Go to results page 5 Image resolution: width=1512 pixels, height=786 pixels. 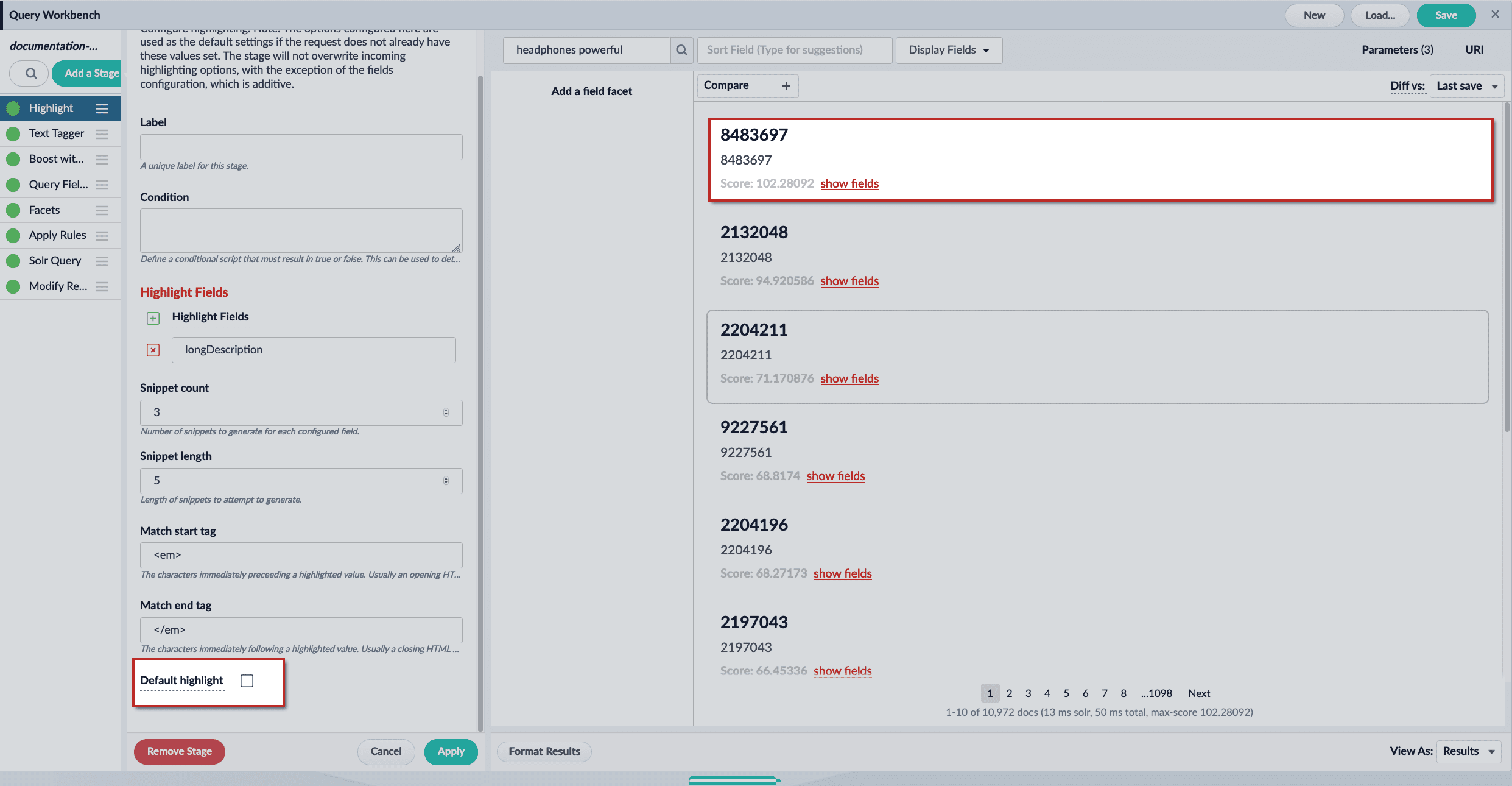pos(1066,693)
